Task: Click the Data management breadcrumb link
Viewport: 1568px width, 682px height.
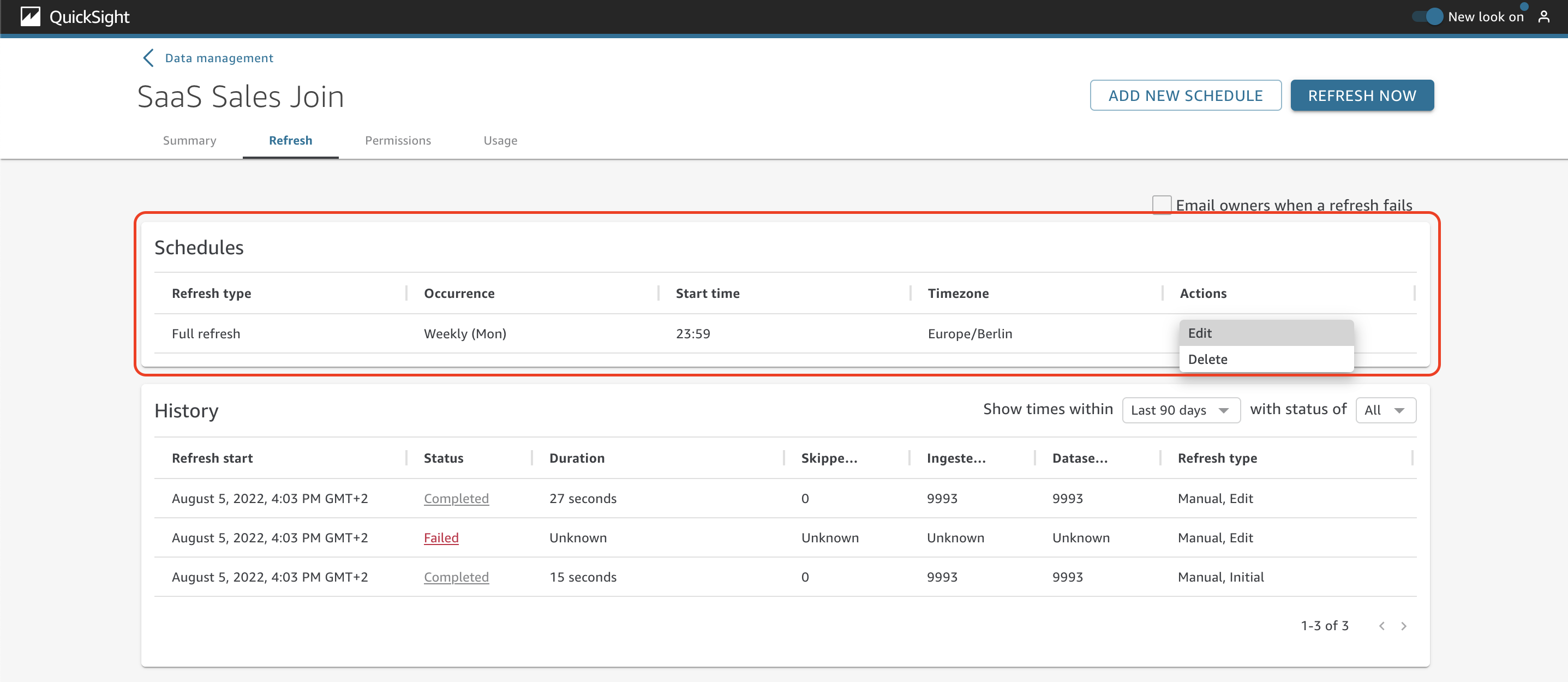Action: point(219,58)
